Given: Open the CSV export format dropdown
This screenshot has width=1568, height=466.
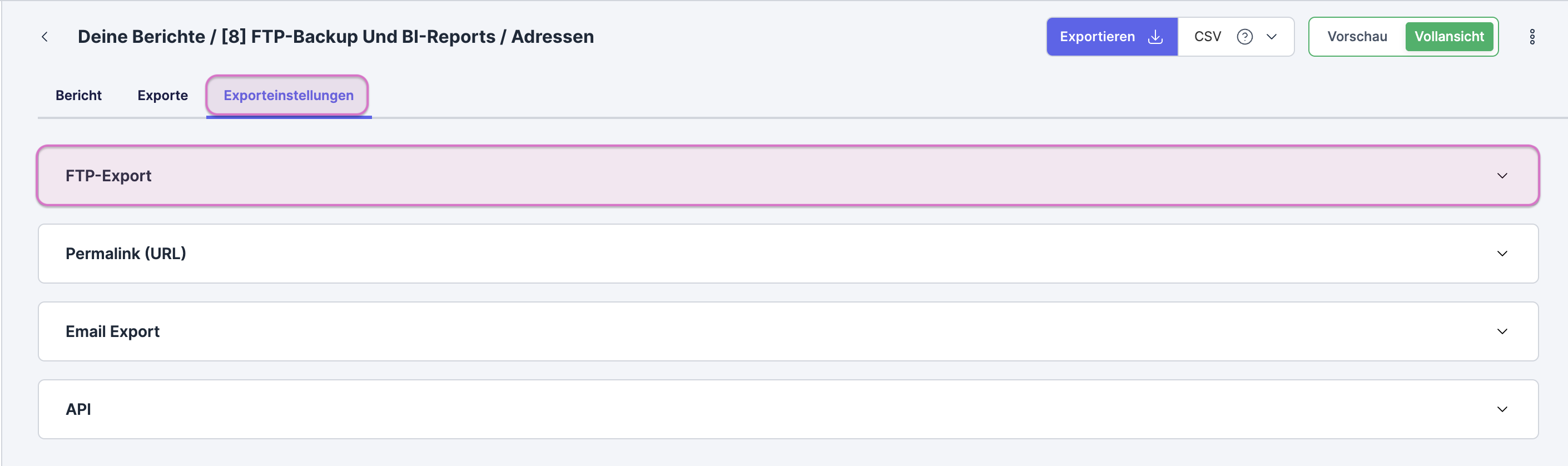Looking at the screenshot, I should [1272, 37].
